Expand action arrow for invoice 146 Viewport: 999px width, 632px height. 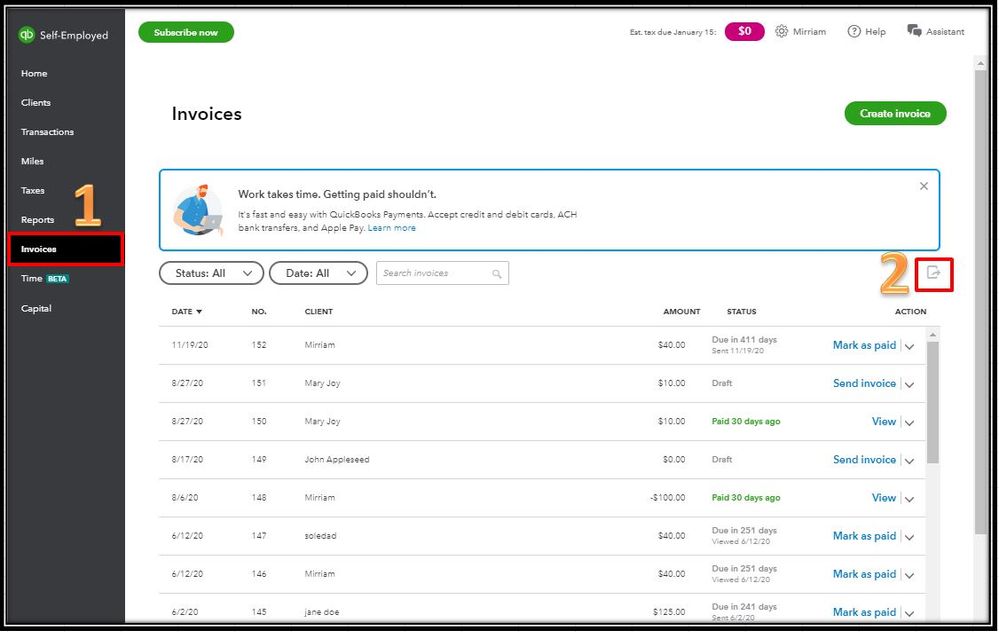(910, 575)
